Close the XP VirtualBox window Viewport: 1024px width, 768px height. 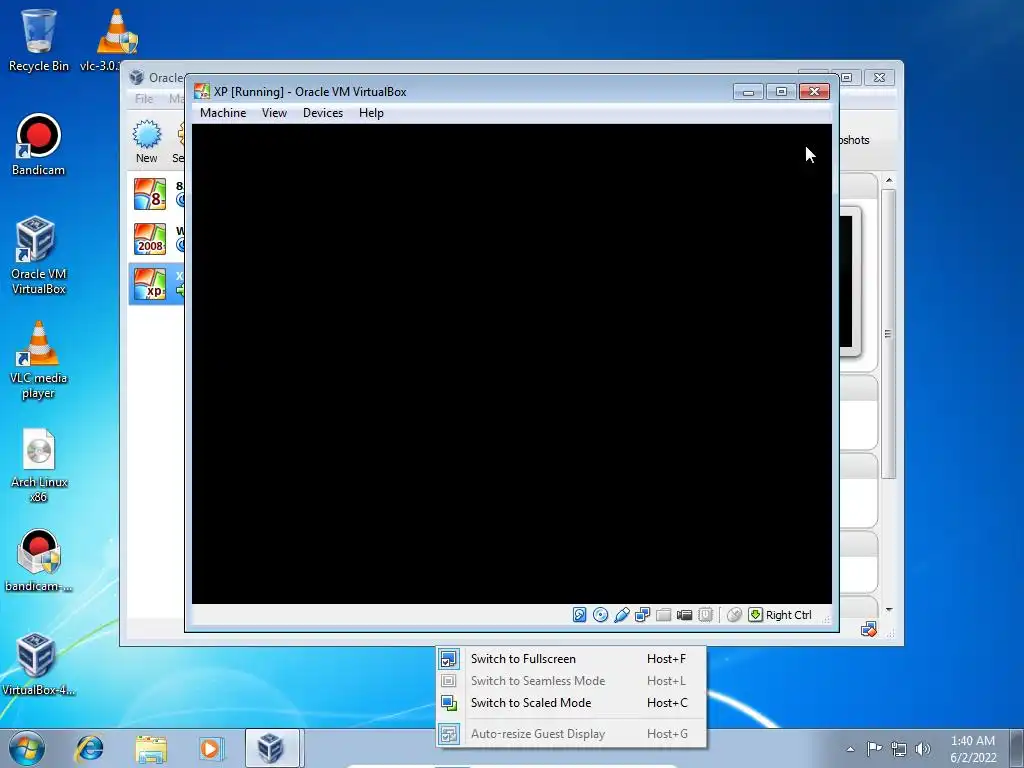tap(814, 91)
